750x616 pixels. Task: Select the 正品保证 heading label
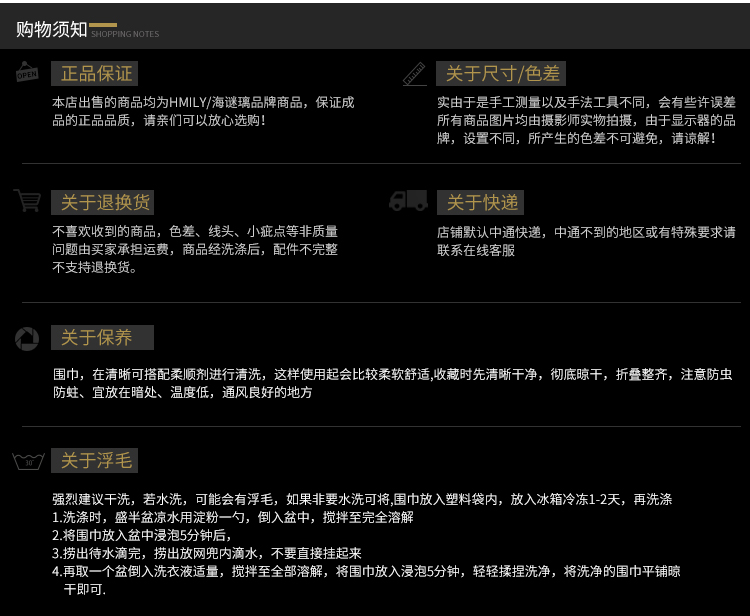[96, 74]
